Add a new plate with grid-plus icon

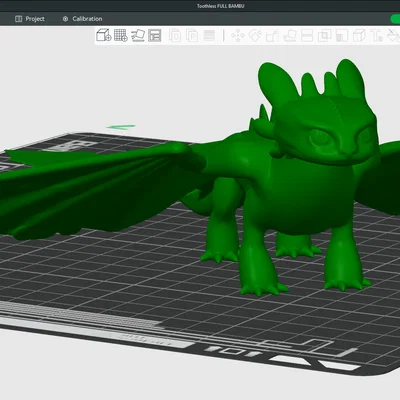[x=121, y=35]
